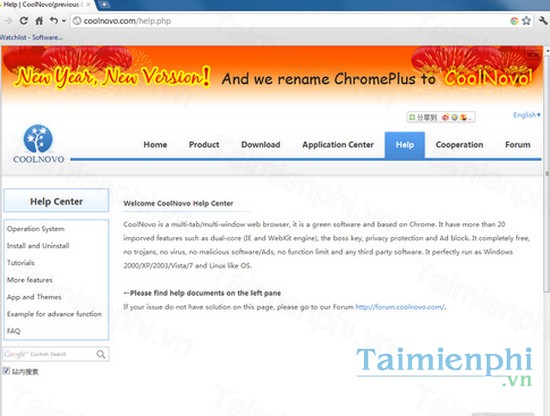Screen dimensions: 550x416
Task: Open the English language dropdown
Action: [x=527, y=115]
